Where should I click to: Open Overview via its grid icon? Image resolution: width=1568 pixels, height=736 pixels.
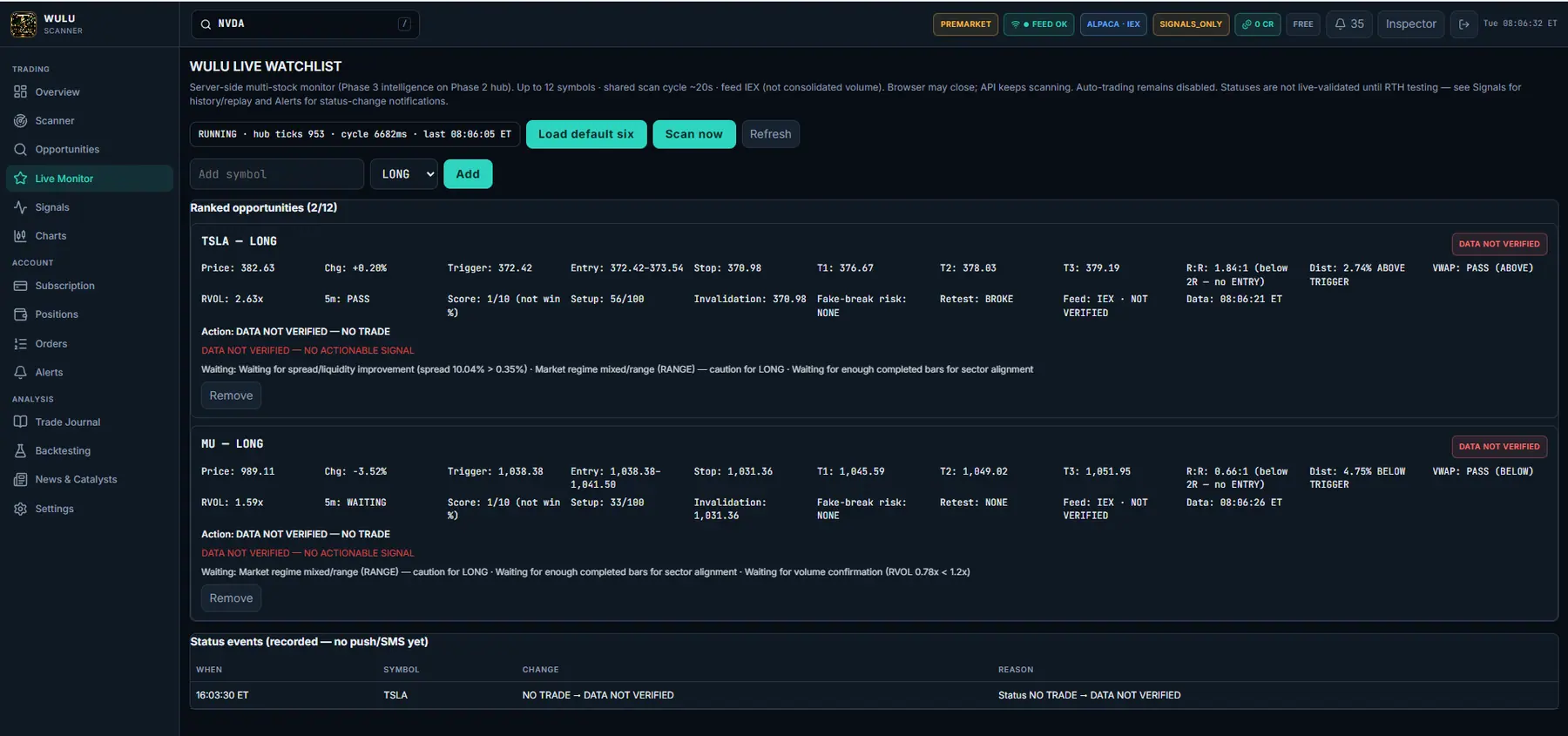click(x=21, y=91)
